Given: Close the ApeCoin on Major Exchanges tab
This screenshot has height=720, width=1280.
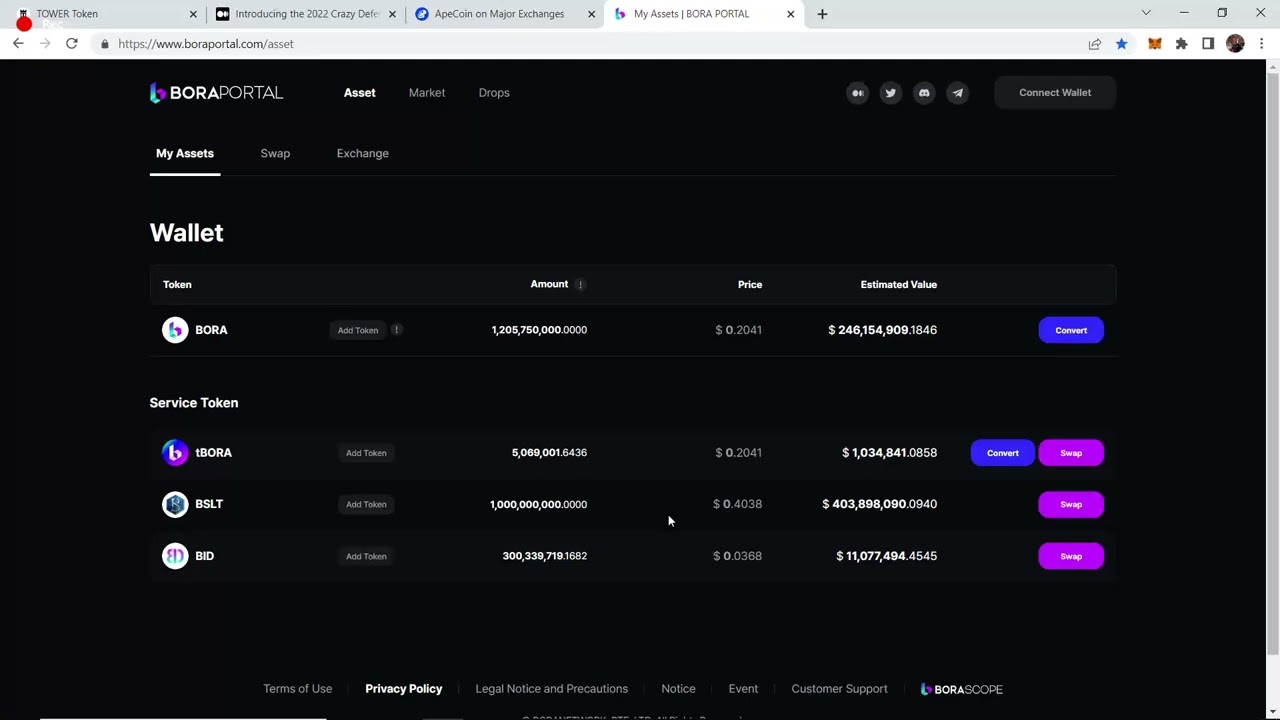Looking at the screenshot, I should tap(591, 14).
